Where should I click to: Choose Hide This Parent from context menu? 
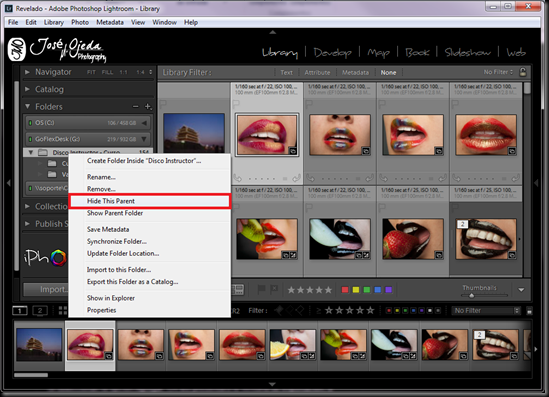click(150, 201)
